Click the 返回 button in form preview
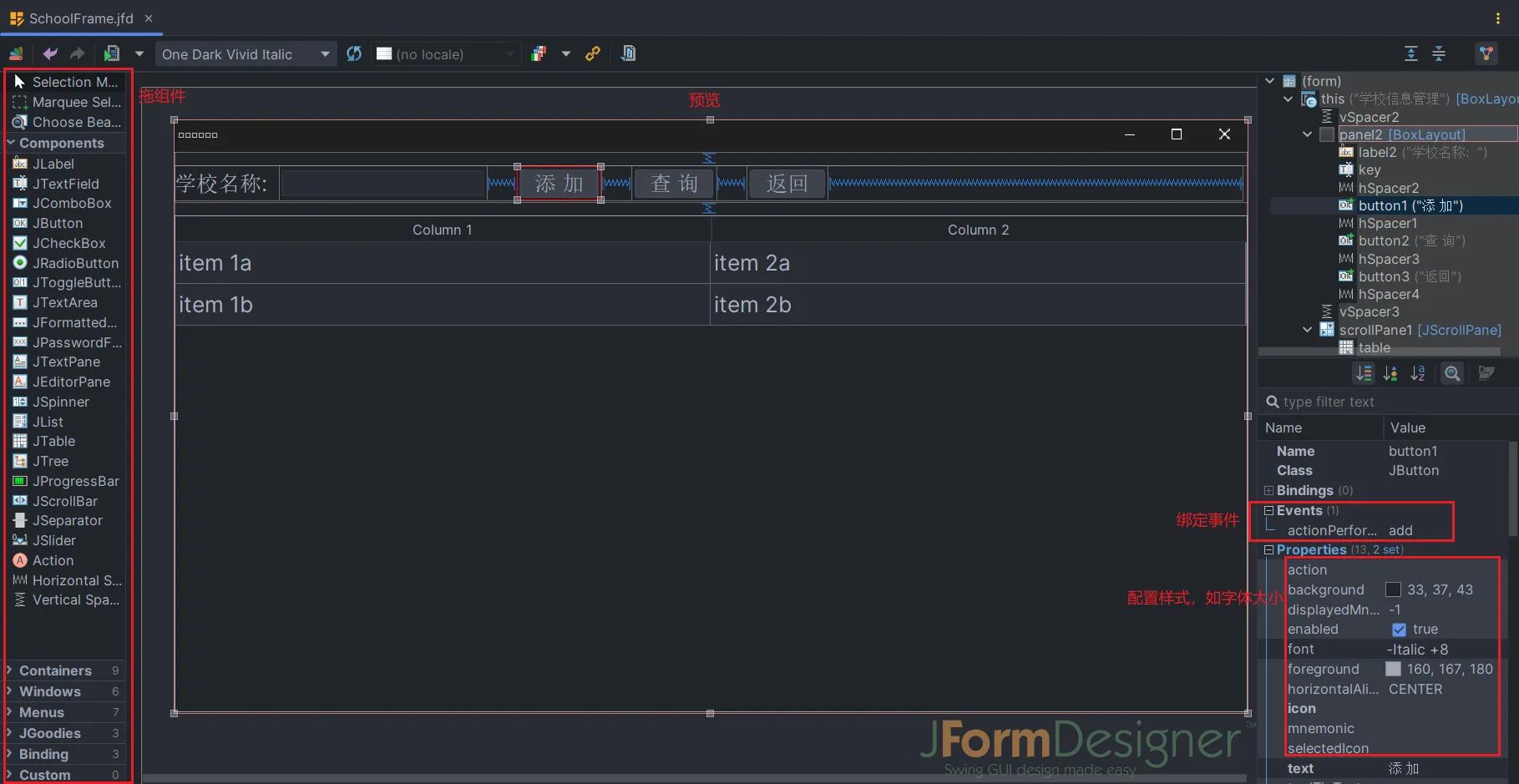Image resolution: width=1519 pixels, height=784 pixels. pos(787,184)
